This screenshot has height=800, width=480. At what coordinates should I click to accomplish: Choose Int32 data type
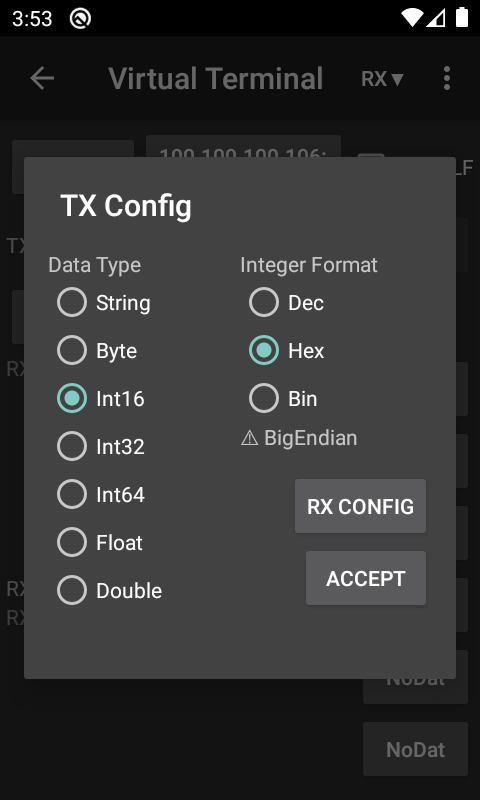(x=101, y=446)
